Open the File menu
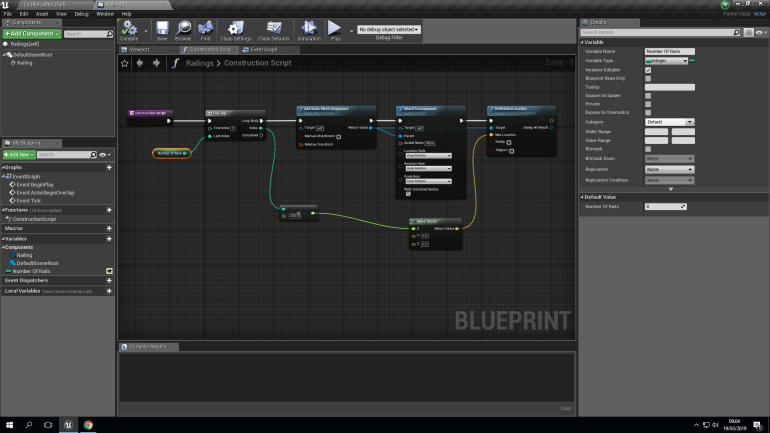770x433 pixels. pos(8,14)
